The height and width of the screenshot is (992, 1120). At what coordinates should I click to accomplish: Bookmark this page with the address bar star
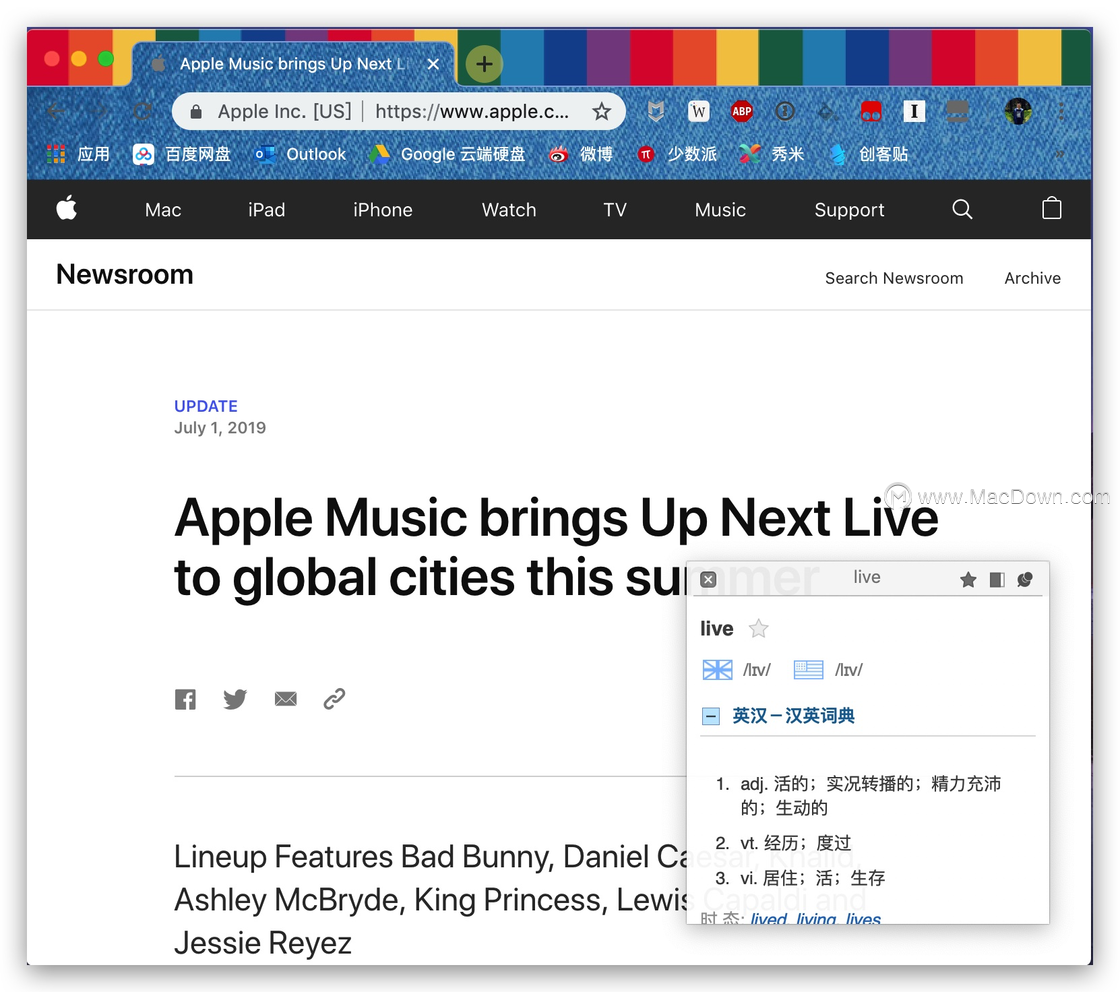[601, 111]
